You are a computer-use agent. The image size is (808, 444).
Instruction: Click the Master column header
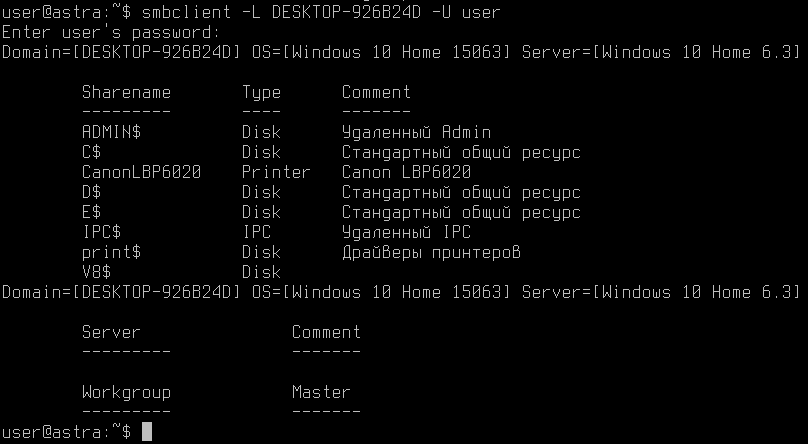point(321,392)
